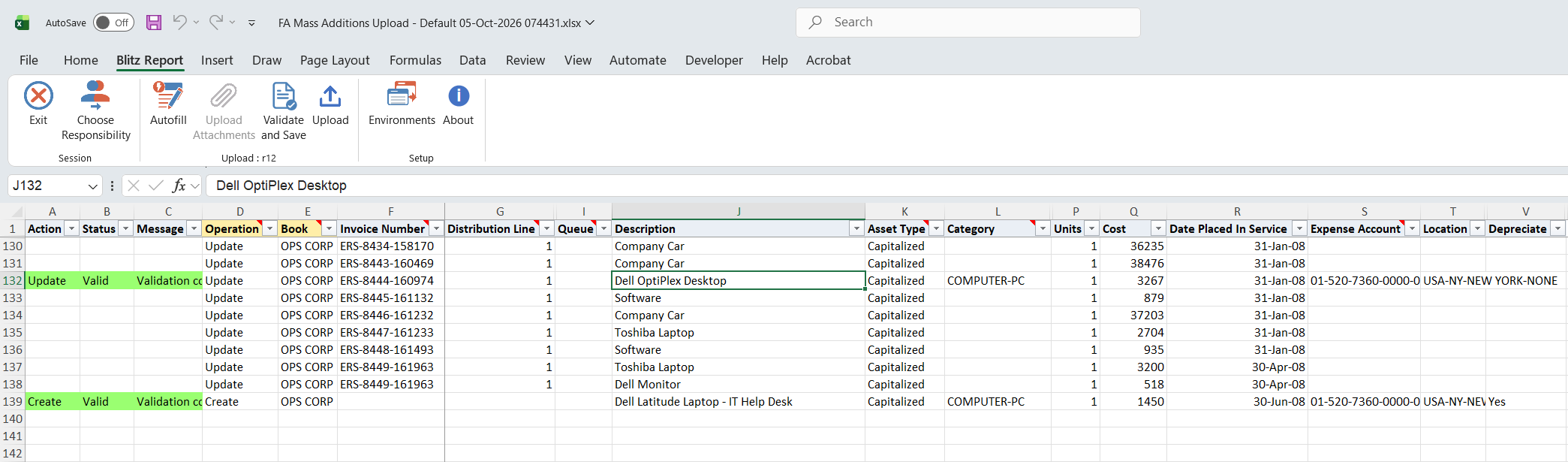Open the Invoice Number filter dropdown
Screen dimensions: 1568x462
coord(436,228)
